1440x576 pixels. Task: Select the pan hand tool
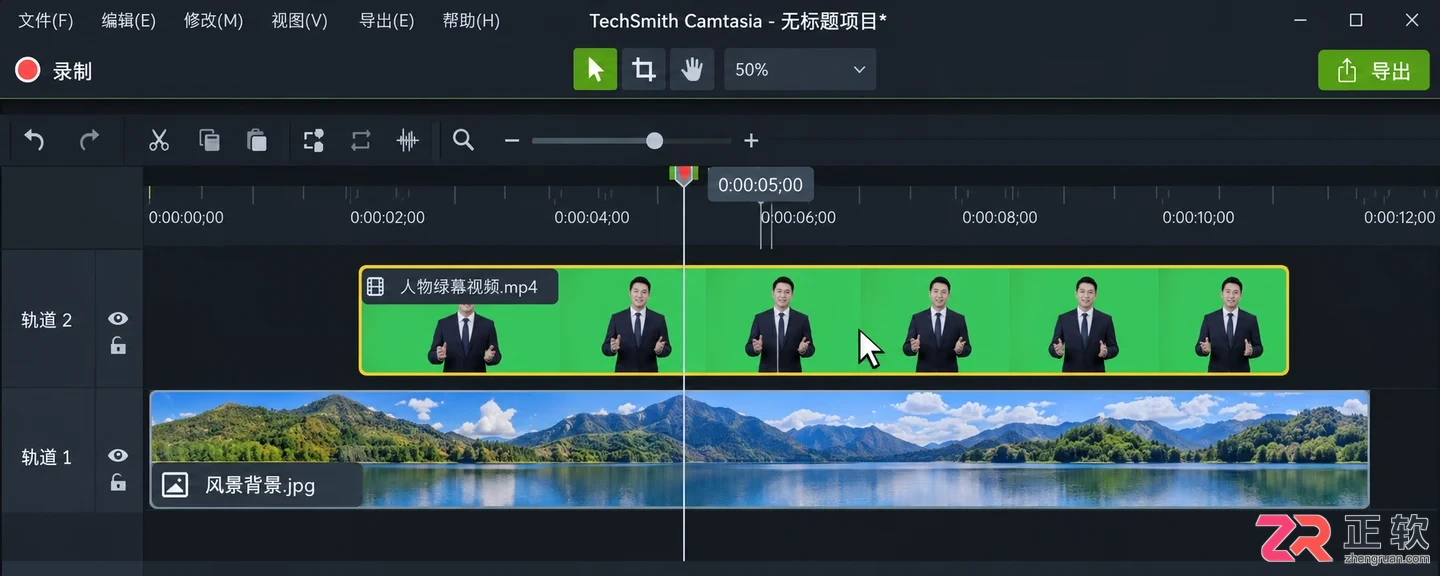point(692,69)
